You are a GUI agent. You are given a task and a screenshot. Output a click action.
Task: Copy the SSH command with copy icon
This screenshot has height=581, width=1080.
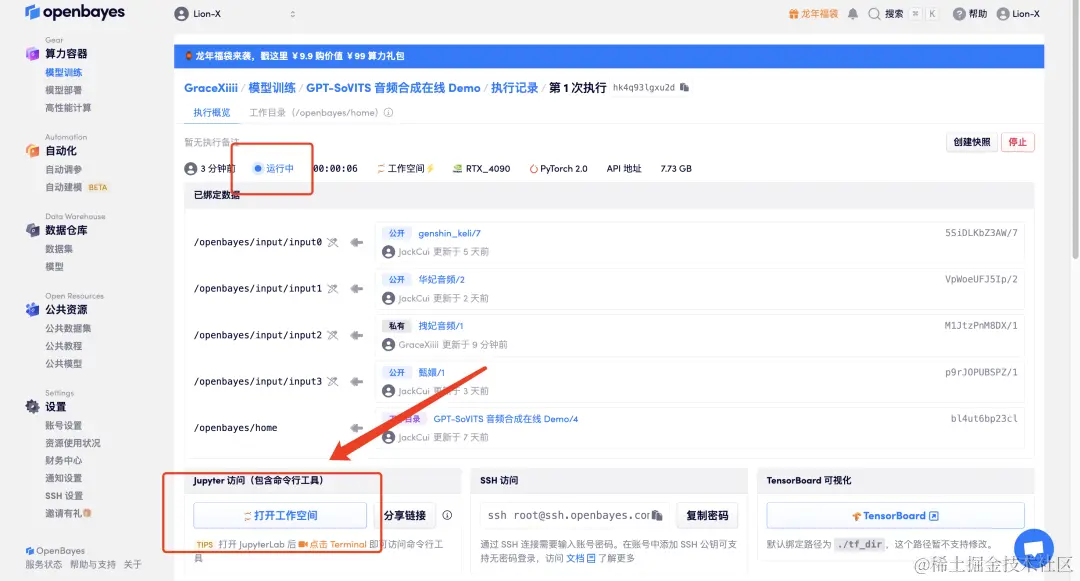click(x=657, y=516)
